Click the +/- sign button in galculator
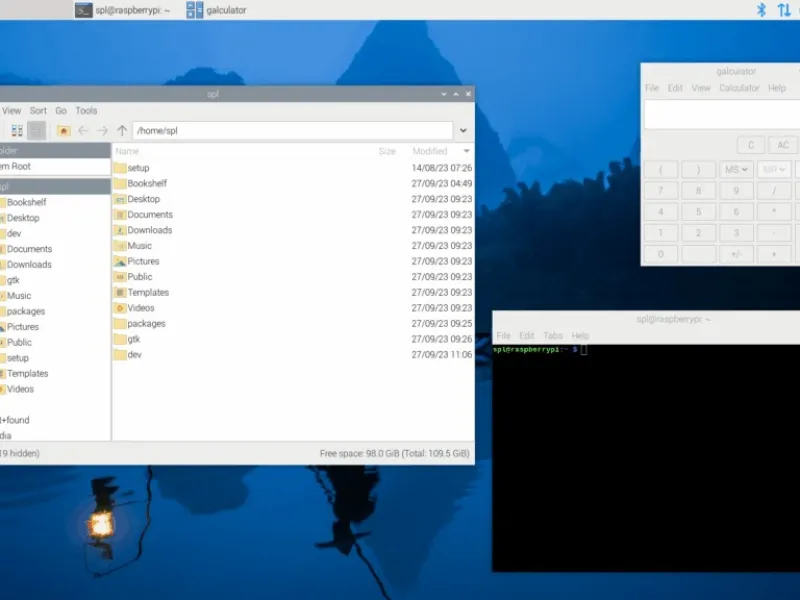 [x=736, y=254]
